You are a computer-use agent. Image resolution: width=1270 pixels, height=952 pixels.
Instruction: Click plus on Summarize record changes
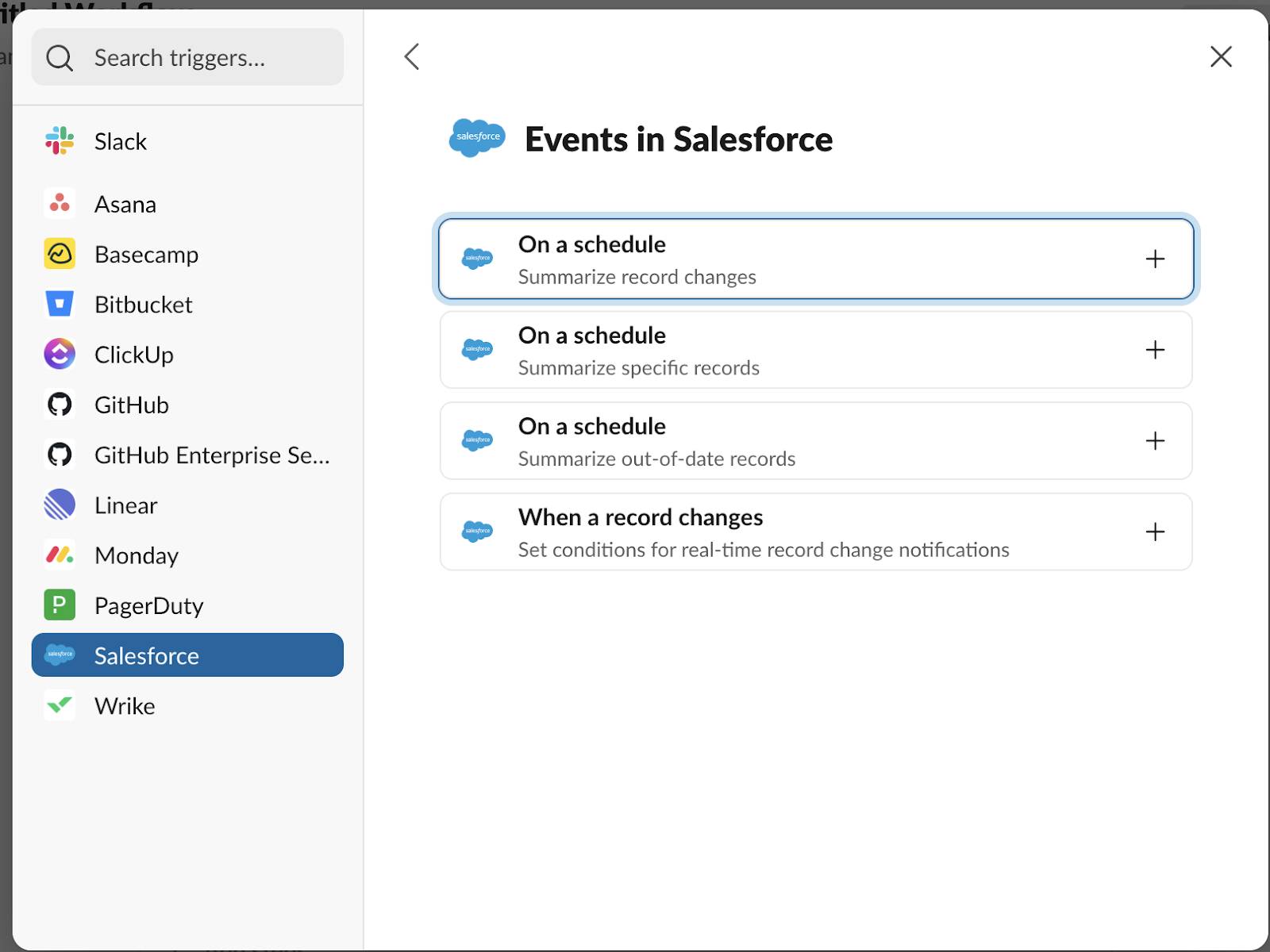[x=1155, y=259]
